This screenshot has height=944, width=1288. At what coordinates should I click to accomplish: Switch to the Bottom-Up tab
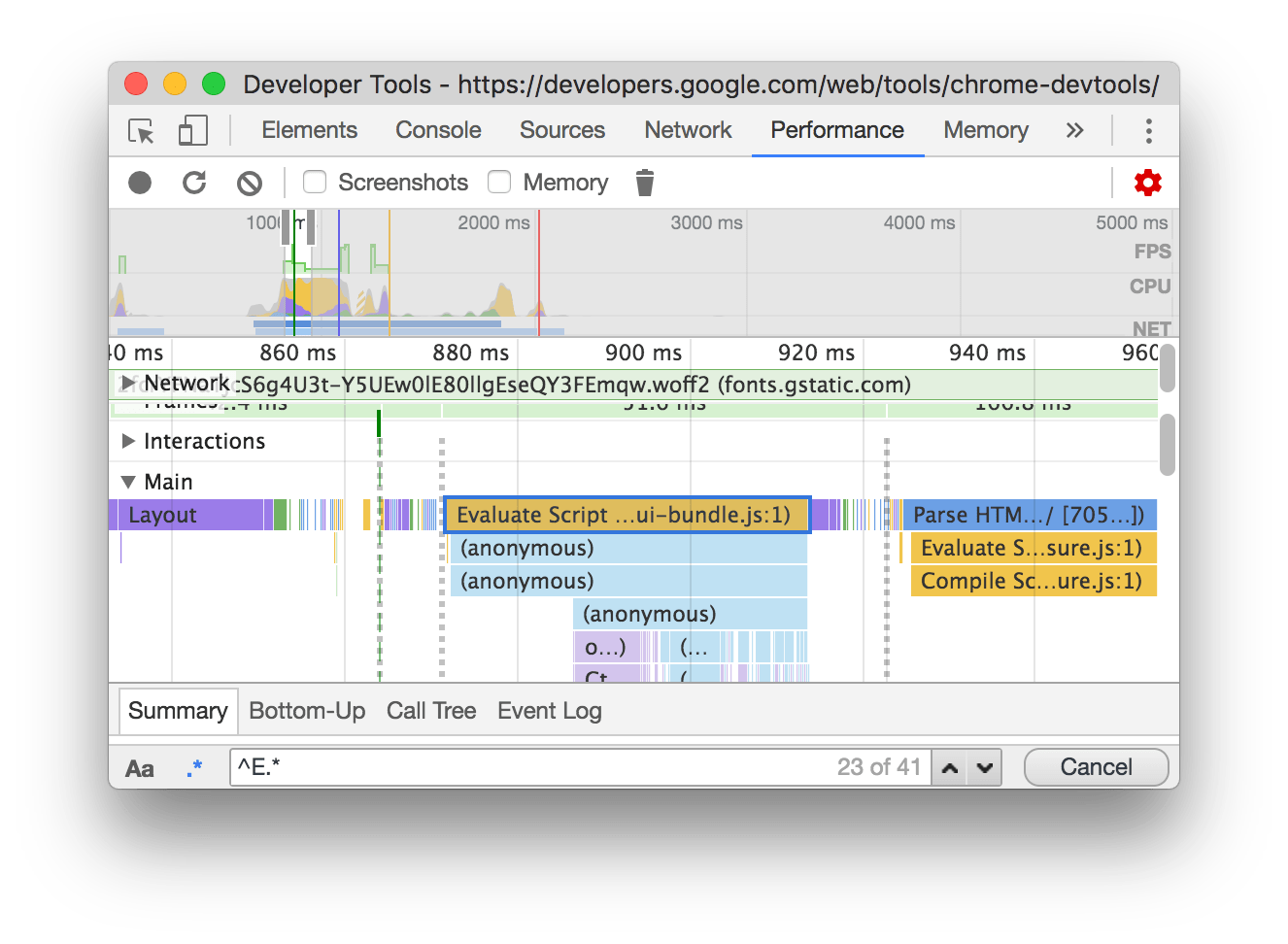coord(307,710)
